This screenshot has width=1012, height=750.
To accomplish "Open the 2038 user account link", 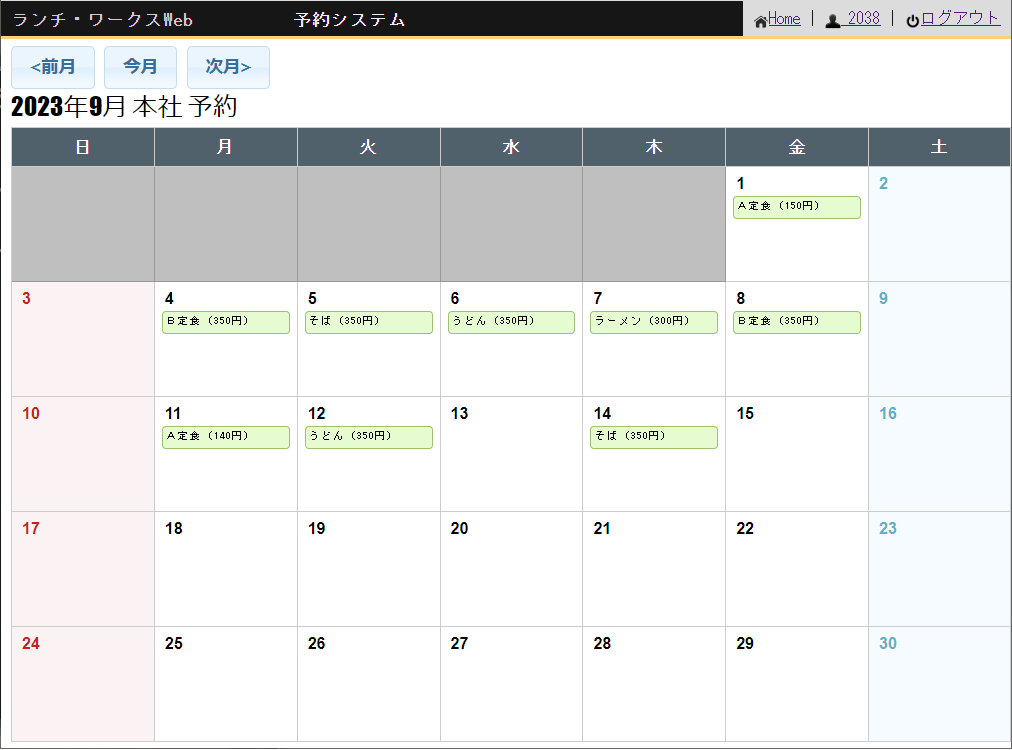I will pos(863,19).
